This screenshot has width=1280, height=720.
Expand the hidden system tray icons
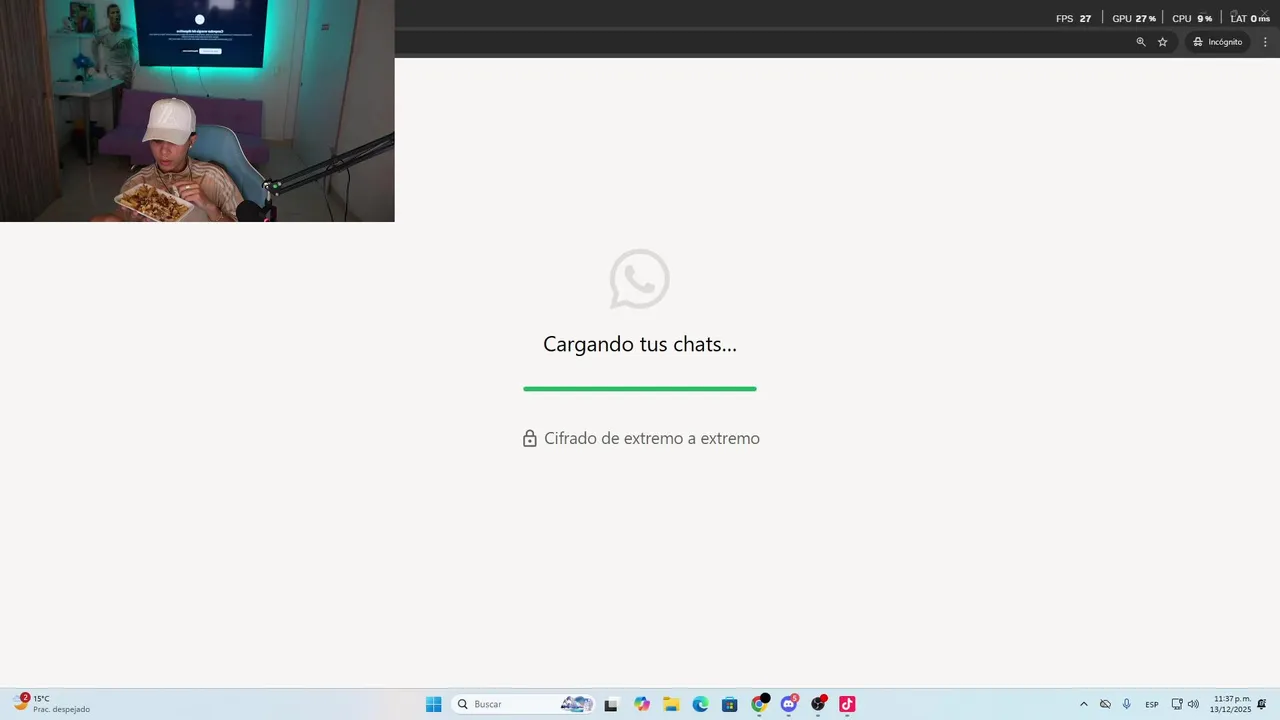pos(1083,704)
